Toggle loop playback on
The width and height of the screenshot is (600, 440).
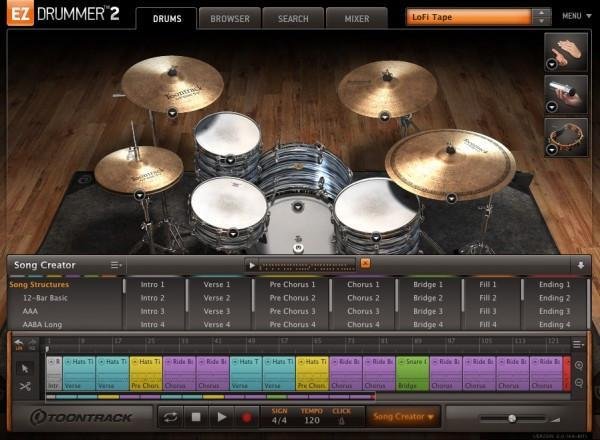171,416
